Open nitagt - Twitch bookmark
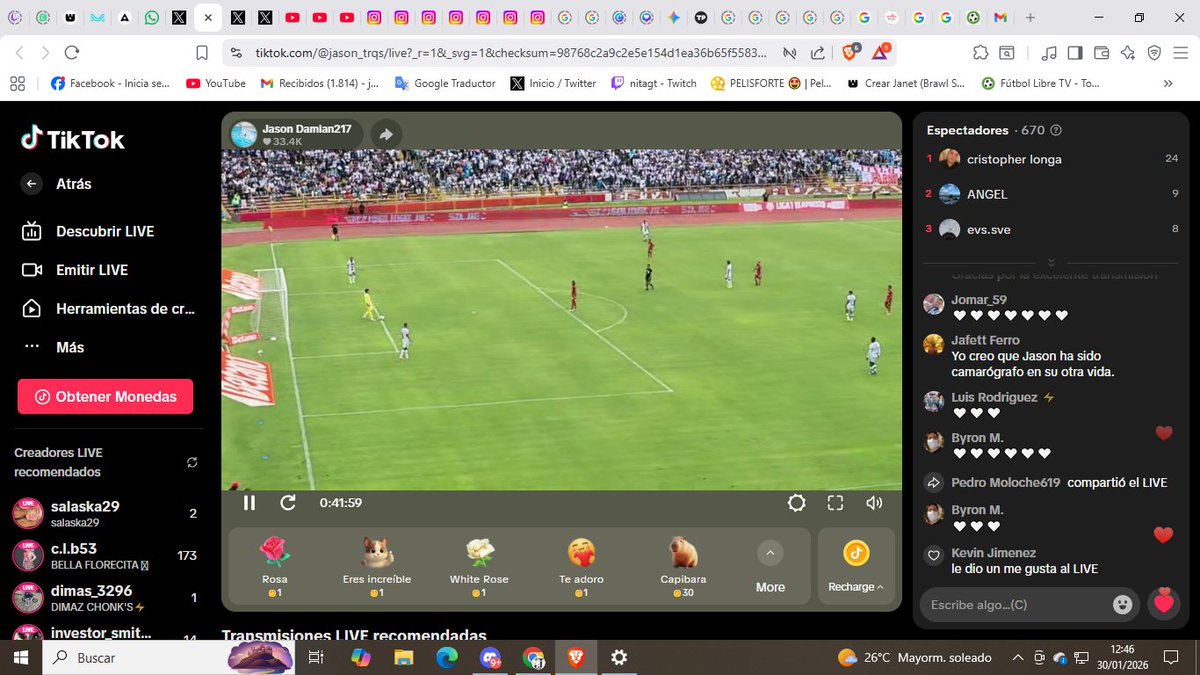Screen dimensions: 1200x675 coord(653,84)
